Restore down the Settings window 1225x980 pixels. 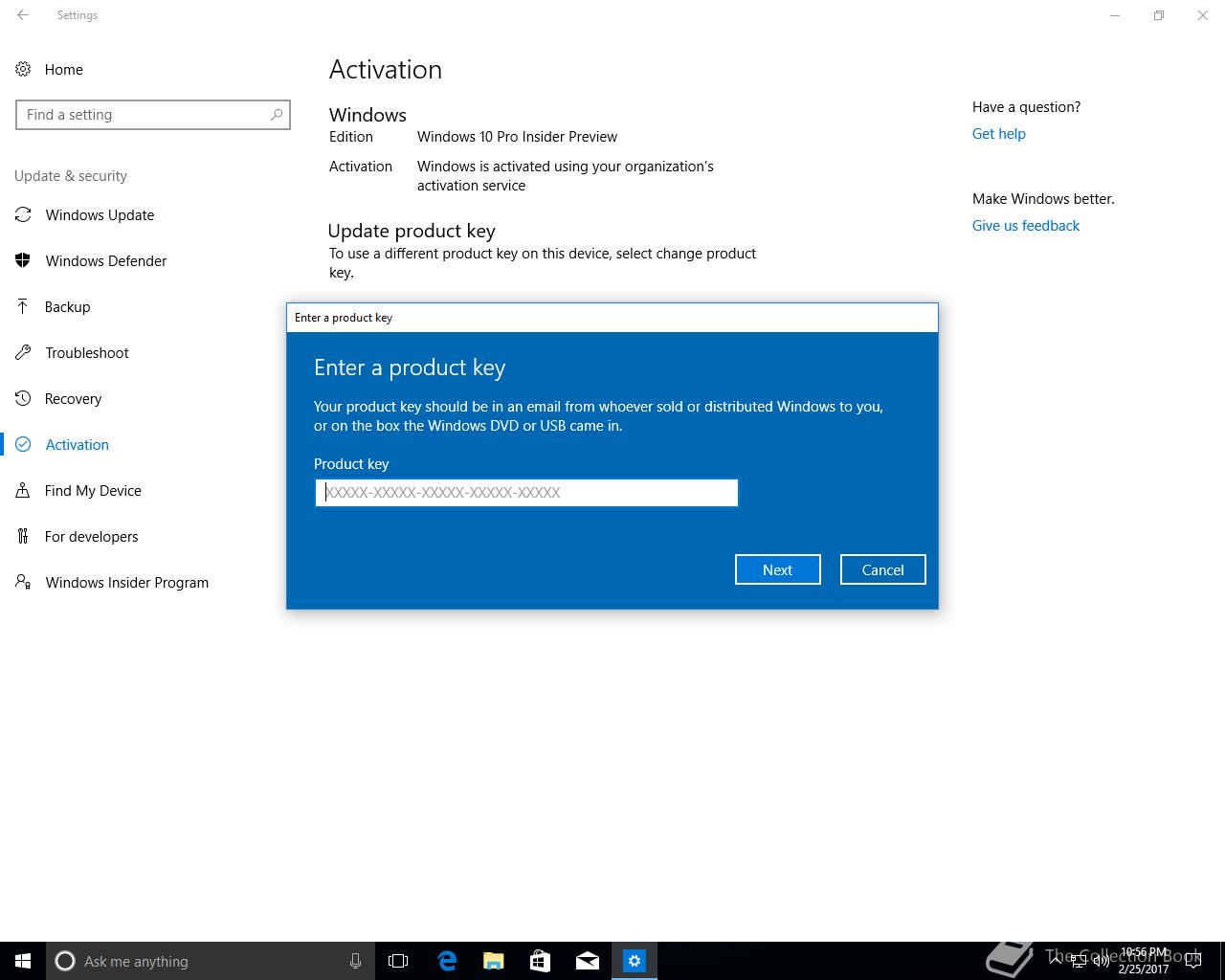point(1158,15)
